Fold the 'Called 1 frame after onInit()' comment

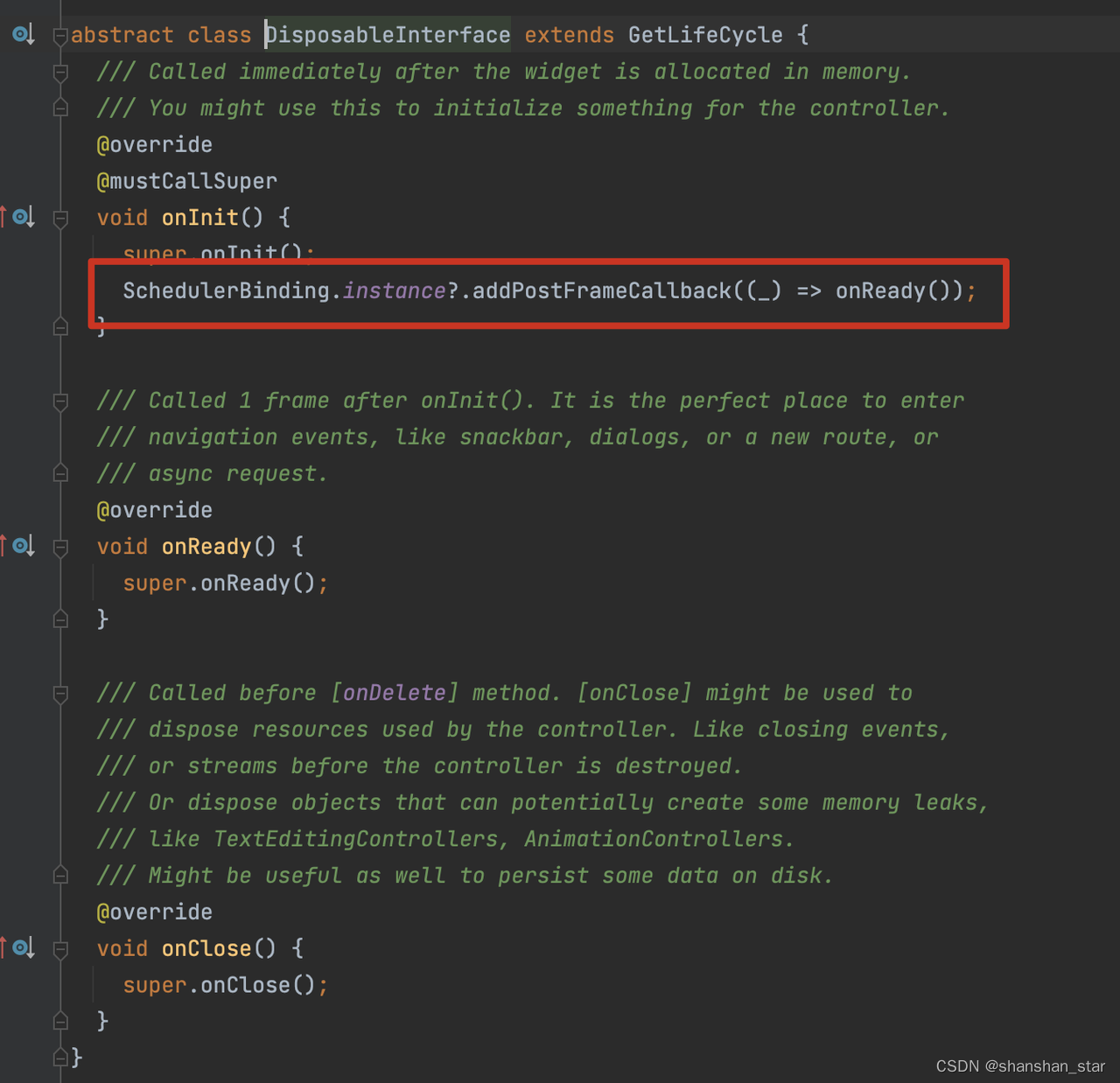pos(60,402)
